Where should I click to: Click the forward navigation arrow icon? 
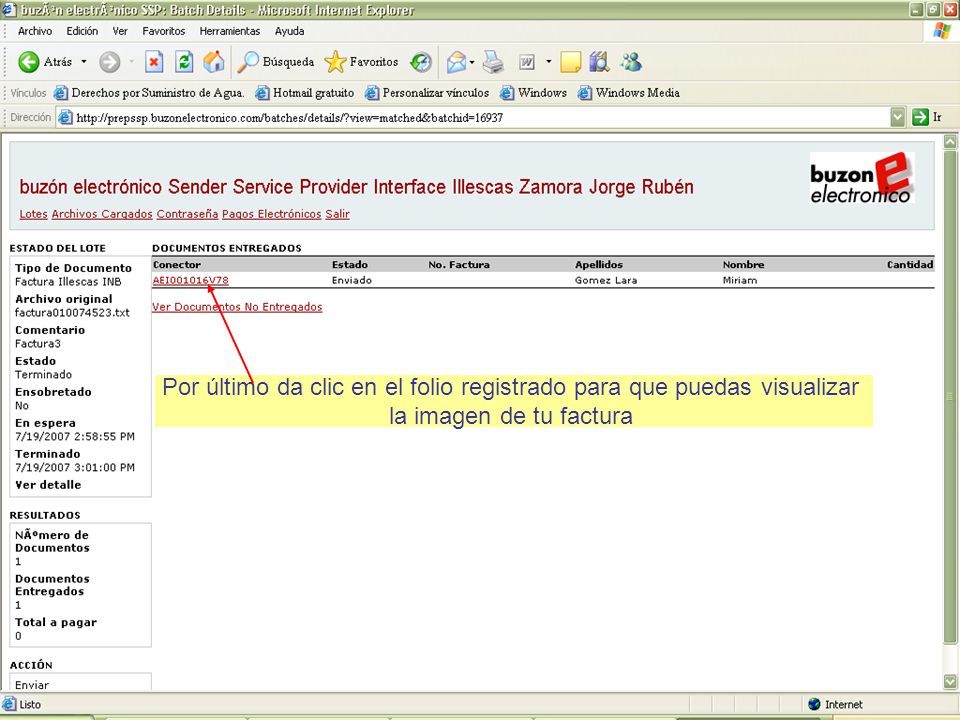(x=110, y=62)
